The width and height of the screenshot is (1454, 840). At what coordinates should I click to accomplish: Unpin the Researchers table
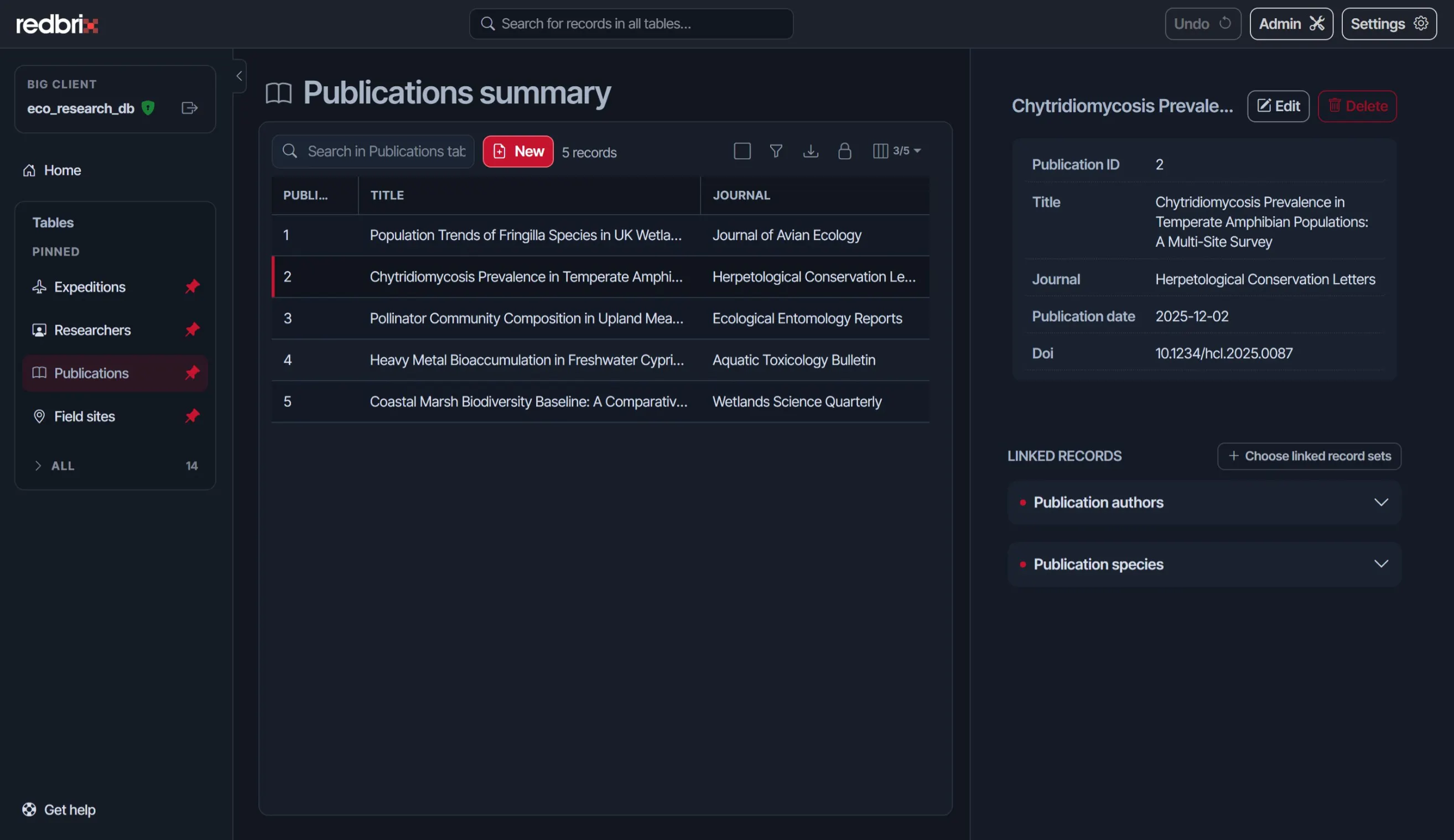click(192, 329)
